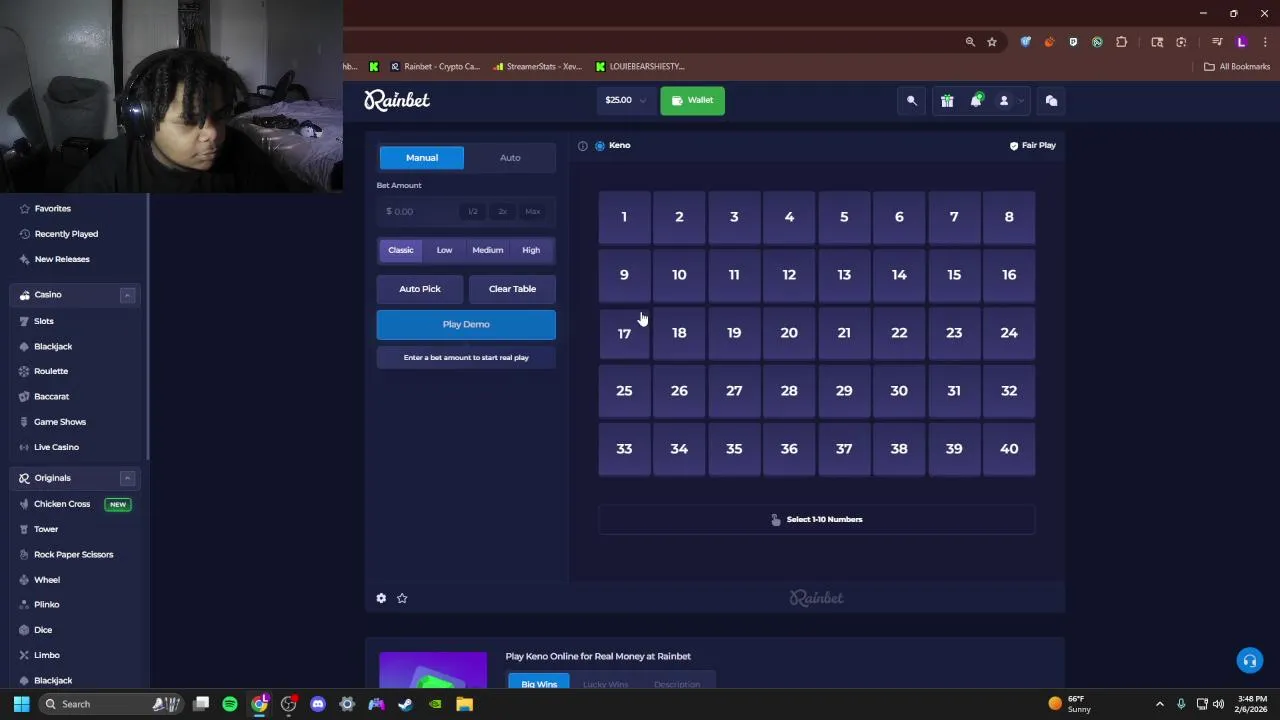
Task: Select High risk level
Action: click(x=531, y=250)
